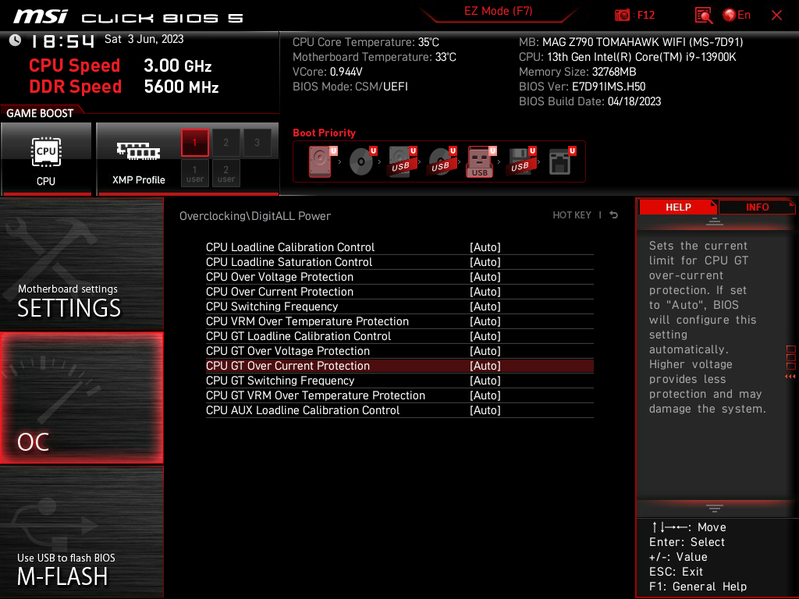Open CPU GT Switching Frequency setting
This screenshot has width=799, height=599.
pyautogui.click(x=400, y=380)
